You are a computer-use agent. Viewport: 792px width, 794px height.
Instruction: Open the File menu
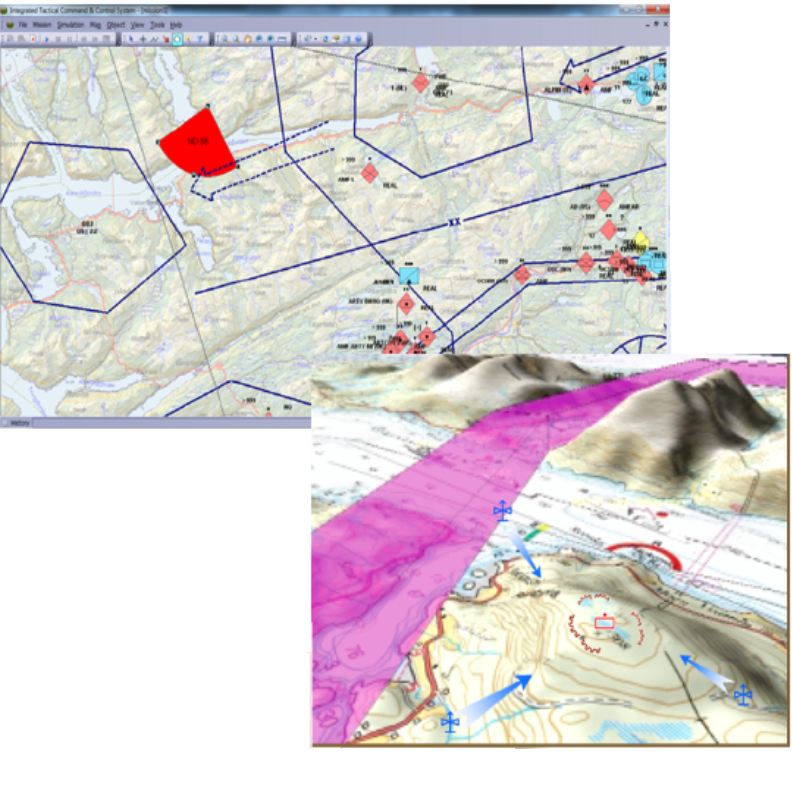[21, 23]
